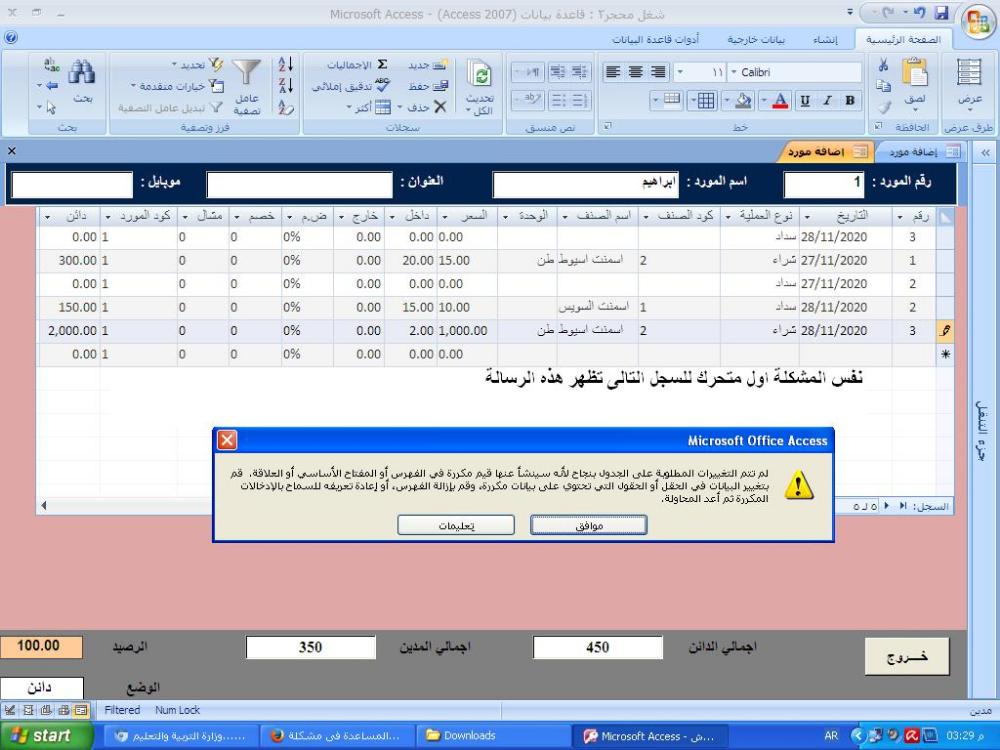Open the دائن column header dropdown arrow
The height and width of the screenshot is (750, 1000).
click(x=47, y=217)
